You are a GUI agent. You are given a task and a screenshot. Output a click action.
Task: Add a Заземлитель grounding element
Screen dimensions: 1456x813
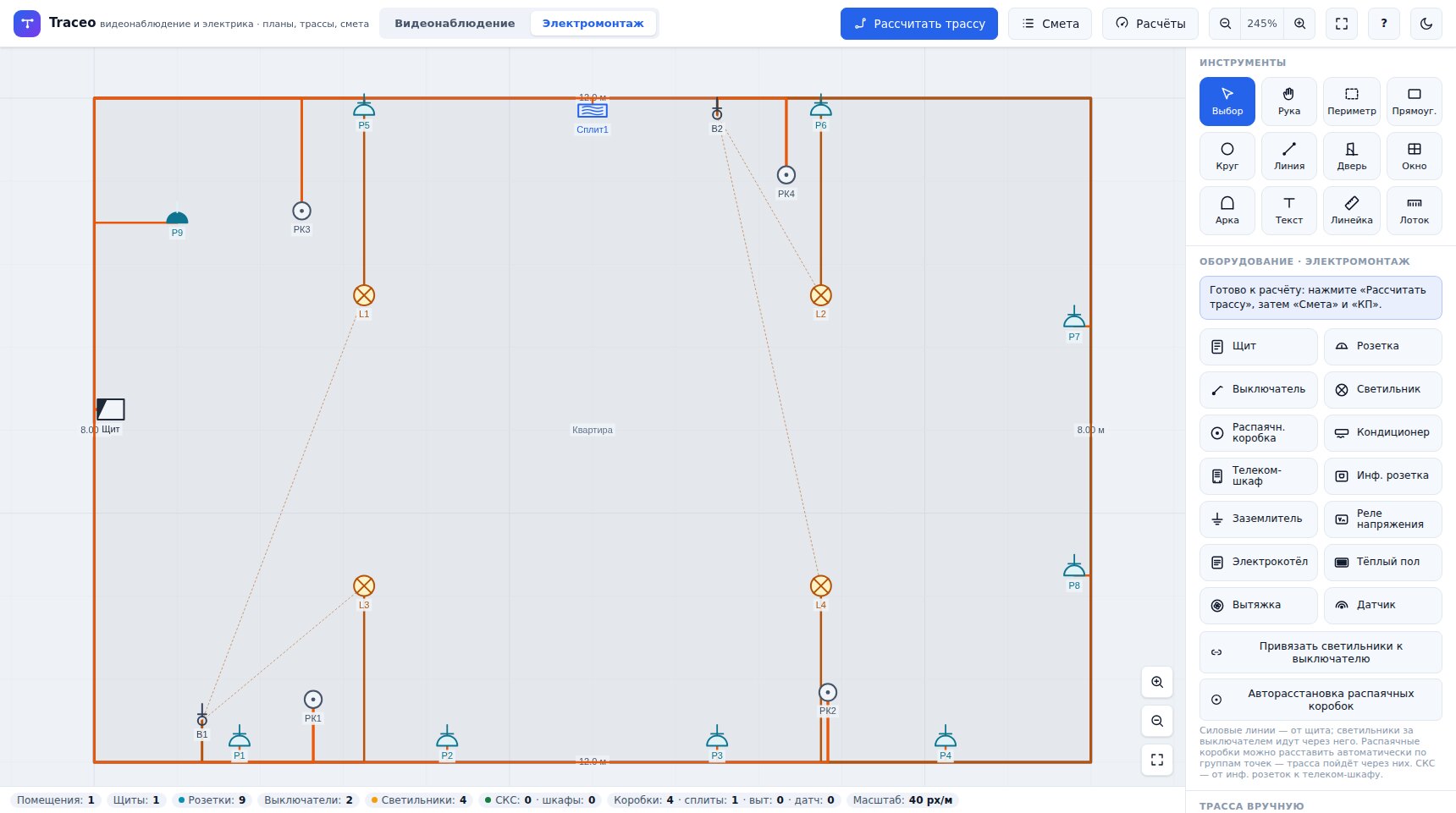(x=1259, y=519)
